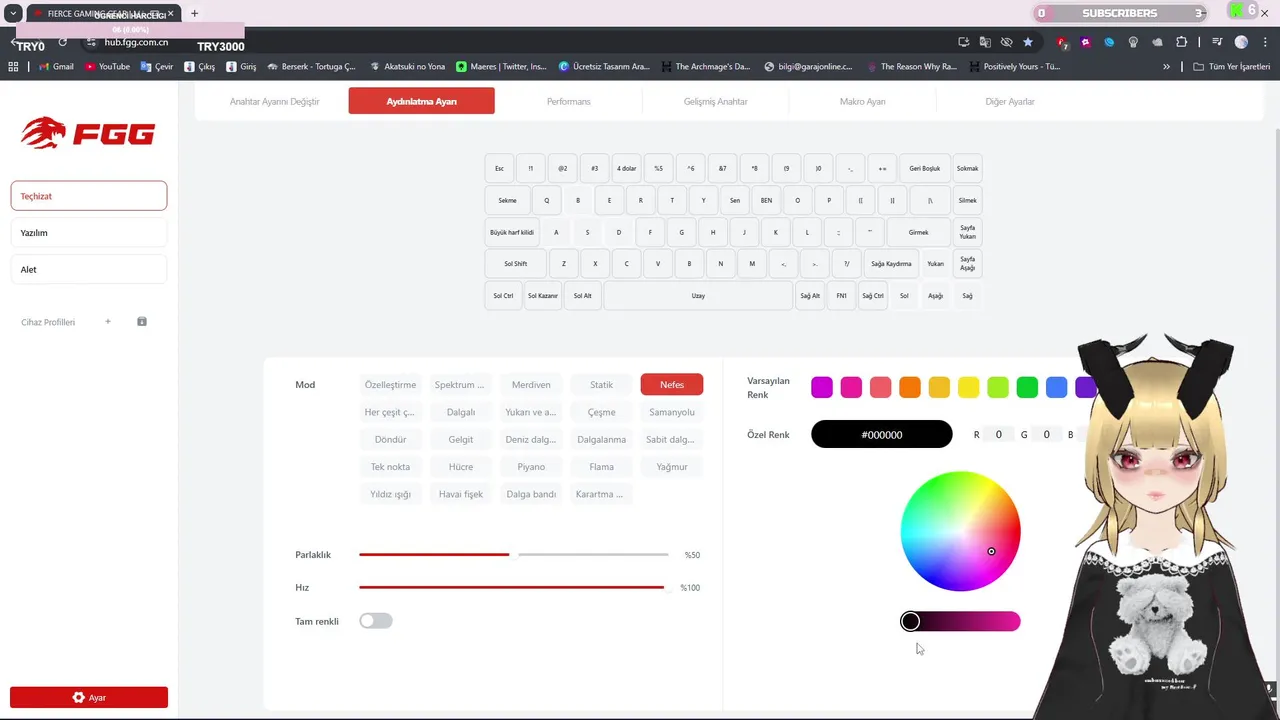
Task: Open the browser extensions puzzle icon
Action: point(1182,42)
